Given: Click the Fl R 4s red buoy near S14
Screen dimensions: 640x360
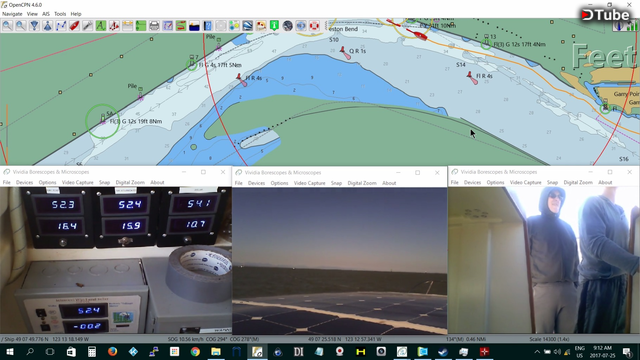Looking at the screenshot, I should click(x=472, y=78).
